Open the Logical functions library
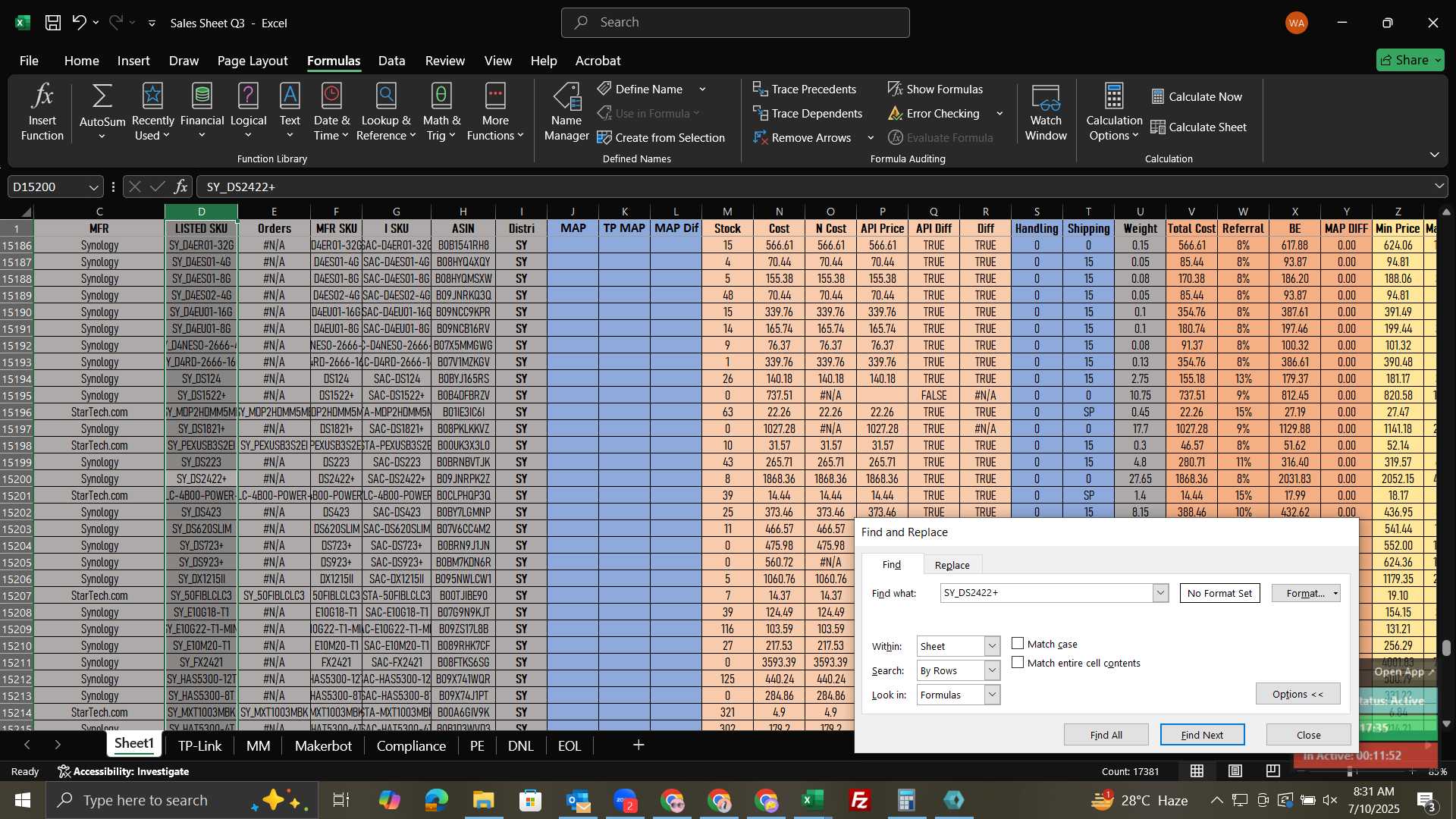The image size is (1456, 819). (248, 113)
